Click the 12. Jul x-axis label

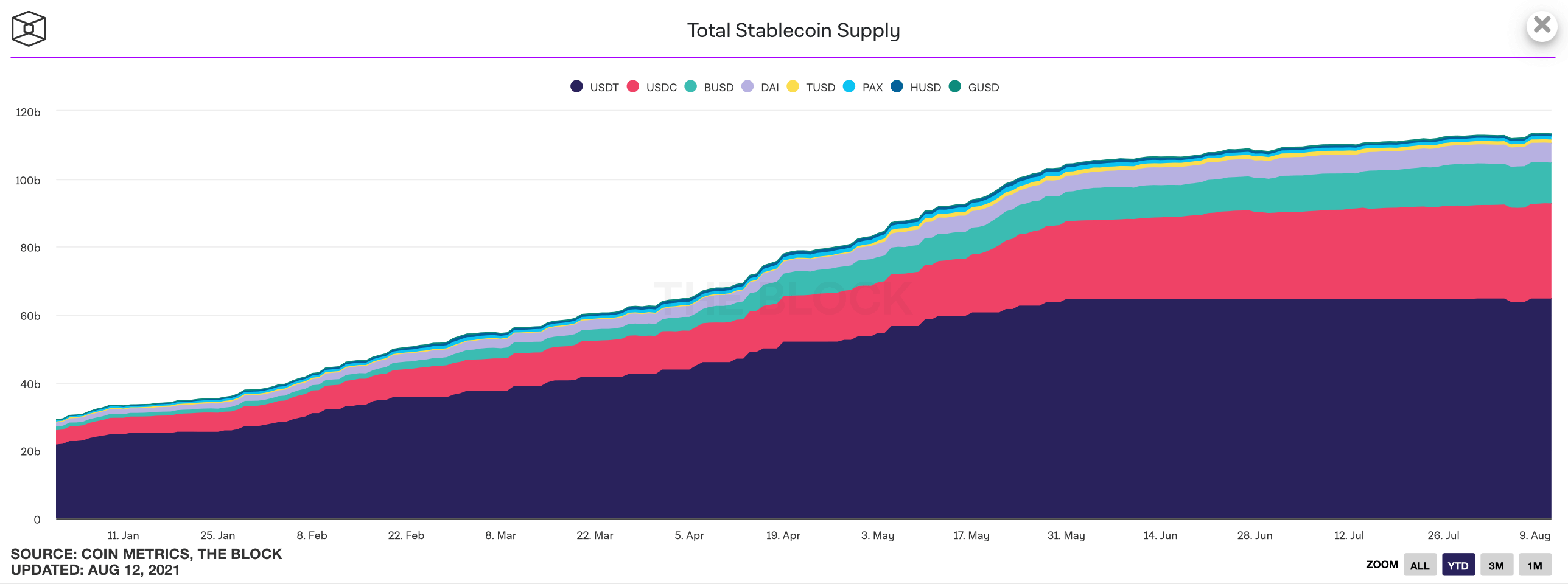coord(1349,535)
